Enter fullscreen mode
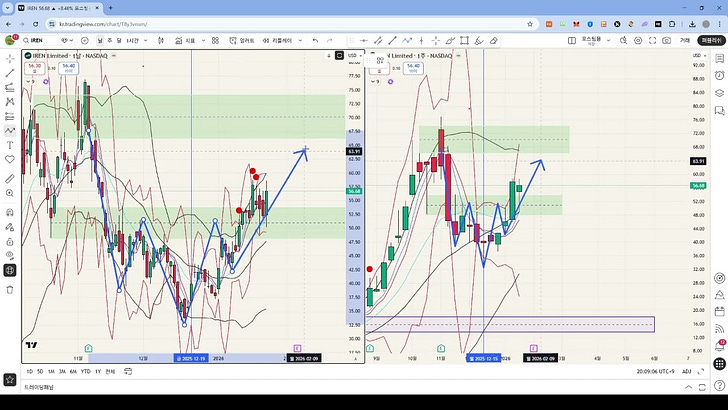Screen dimensions: 728x410 (652, 40)
